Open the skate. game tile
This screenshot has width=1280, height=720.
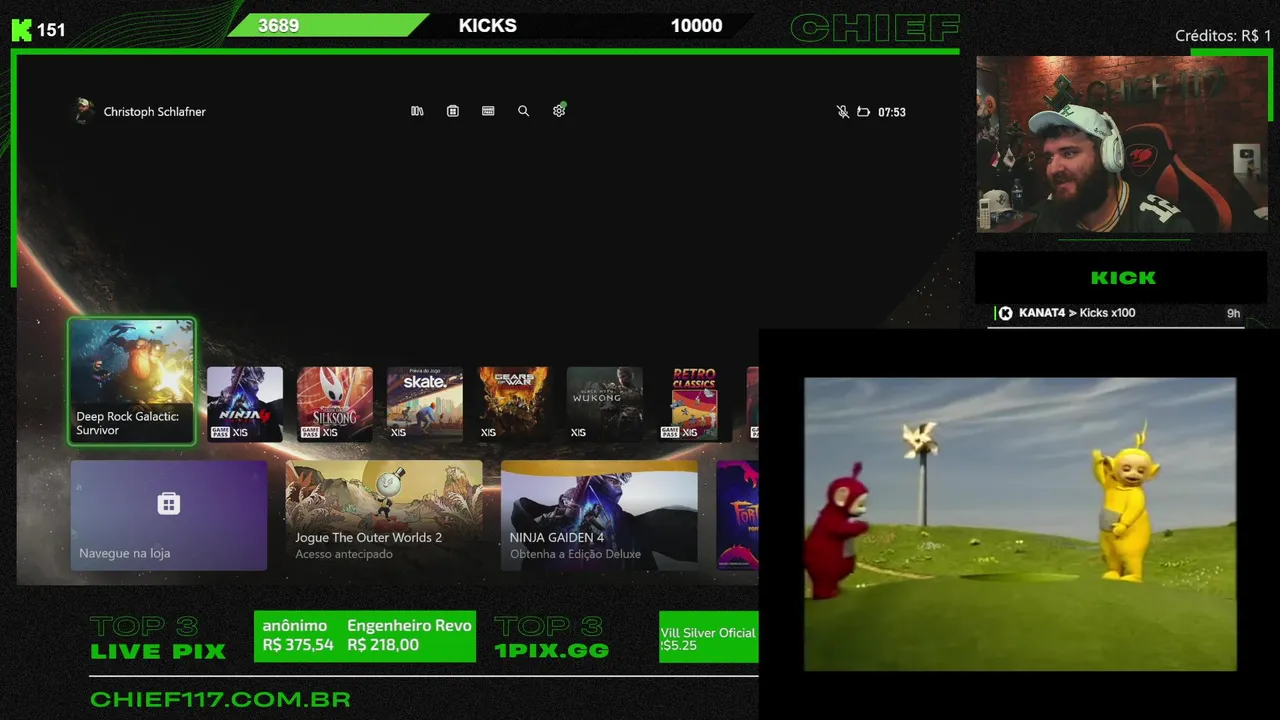(425, 404)
